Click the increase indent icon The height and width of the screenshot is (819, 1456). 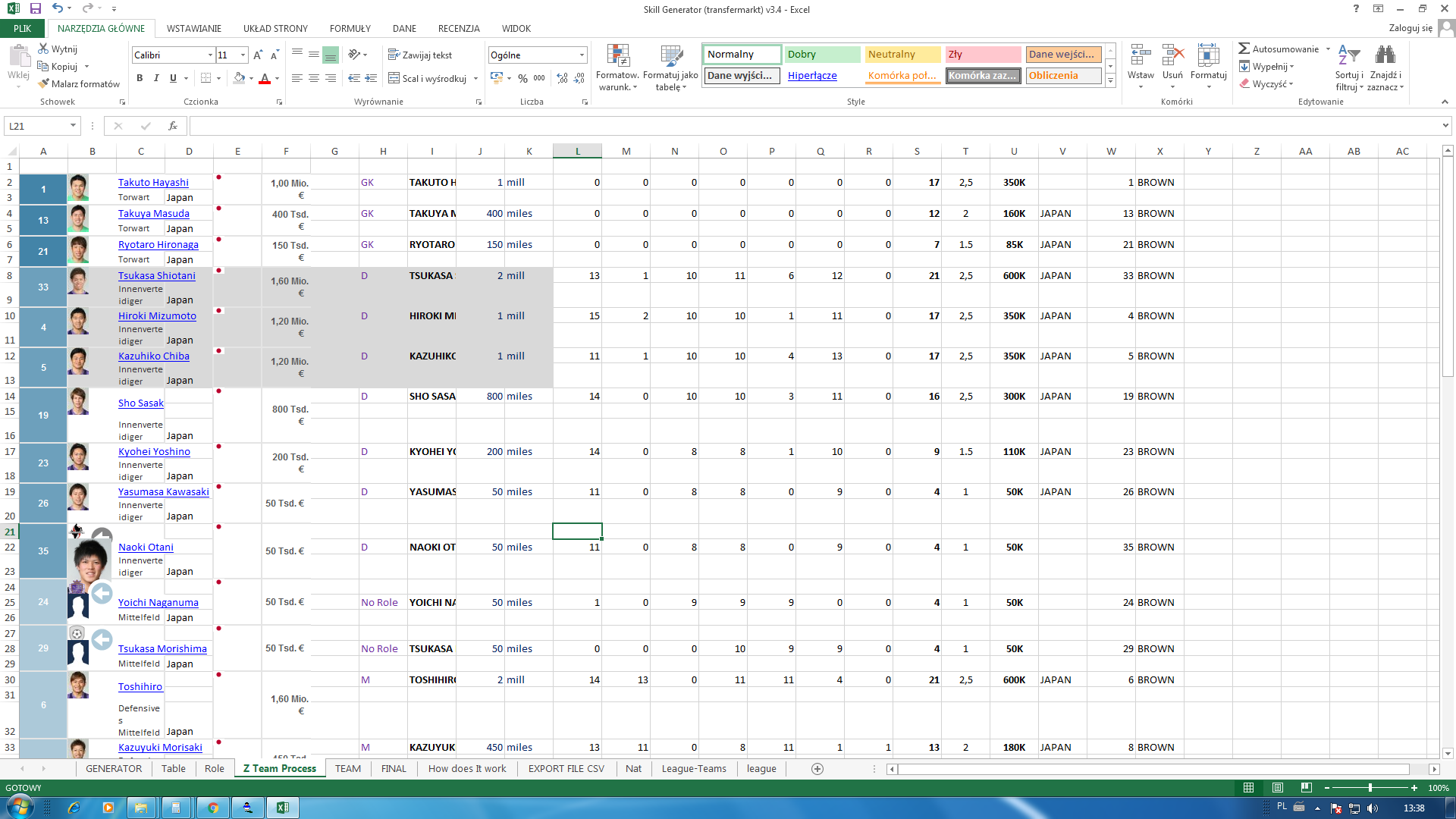pyautogui.click(x=371, y=78)
